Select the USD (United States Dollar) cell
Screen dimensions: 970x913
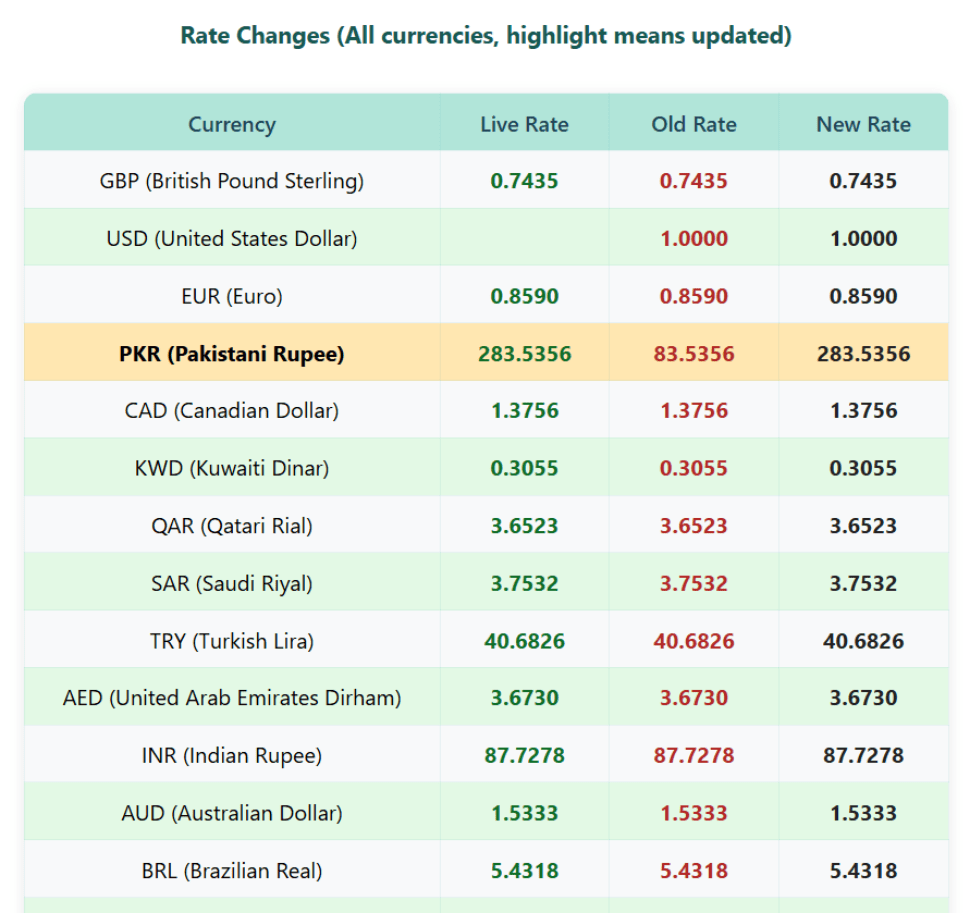point(231,239)
